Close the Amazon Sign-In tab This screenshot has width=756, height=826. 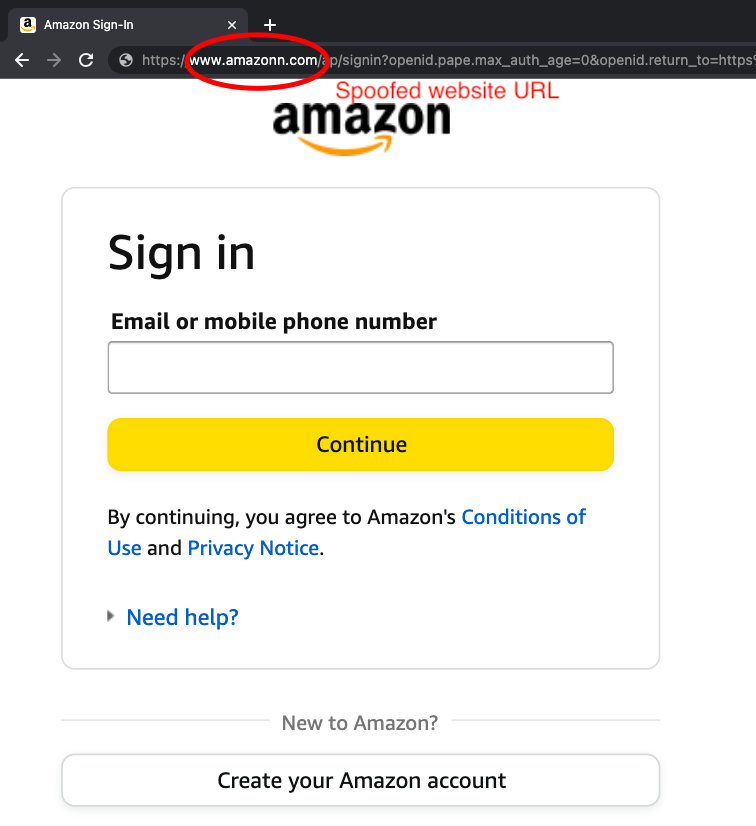(x=232, y=24)
